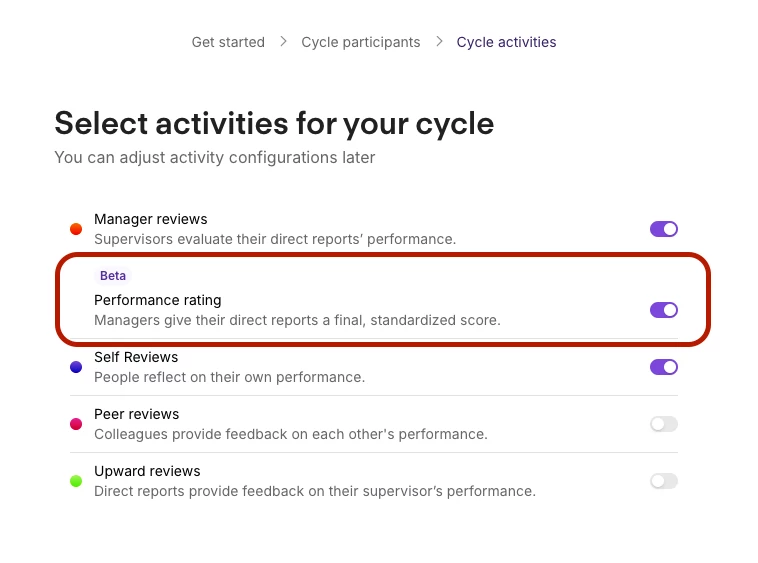This screenshot has width=758, height=563.
Task: Click the Peer reviews activity label
Action: (x=137, y=414)
